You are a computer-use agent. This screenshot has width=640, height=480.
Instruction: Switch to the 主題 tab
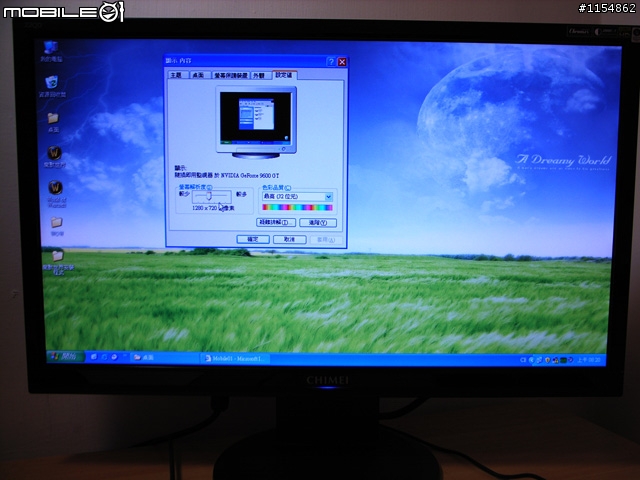tap(176, 75)
